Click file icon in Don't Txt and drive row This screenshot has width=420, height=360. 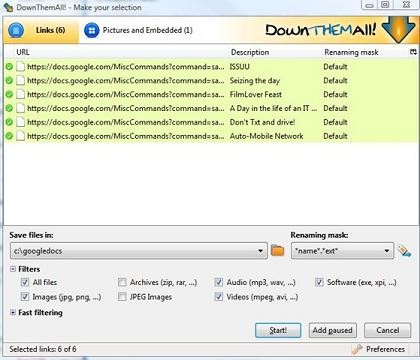(21, 122)
